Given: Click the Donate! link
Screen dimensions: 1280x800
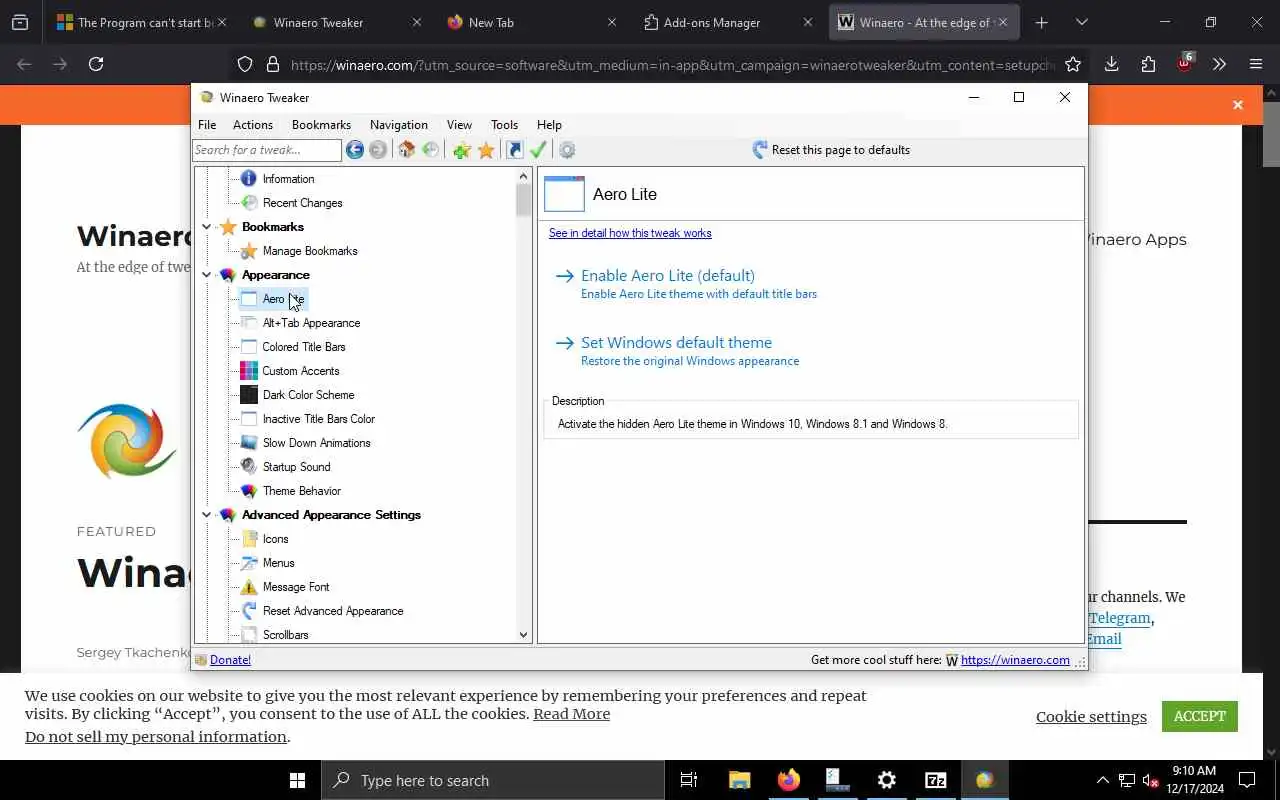Looking at the screenshot, I should [x=230, y=660].
